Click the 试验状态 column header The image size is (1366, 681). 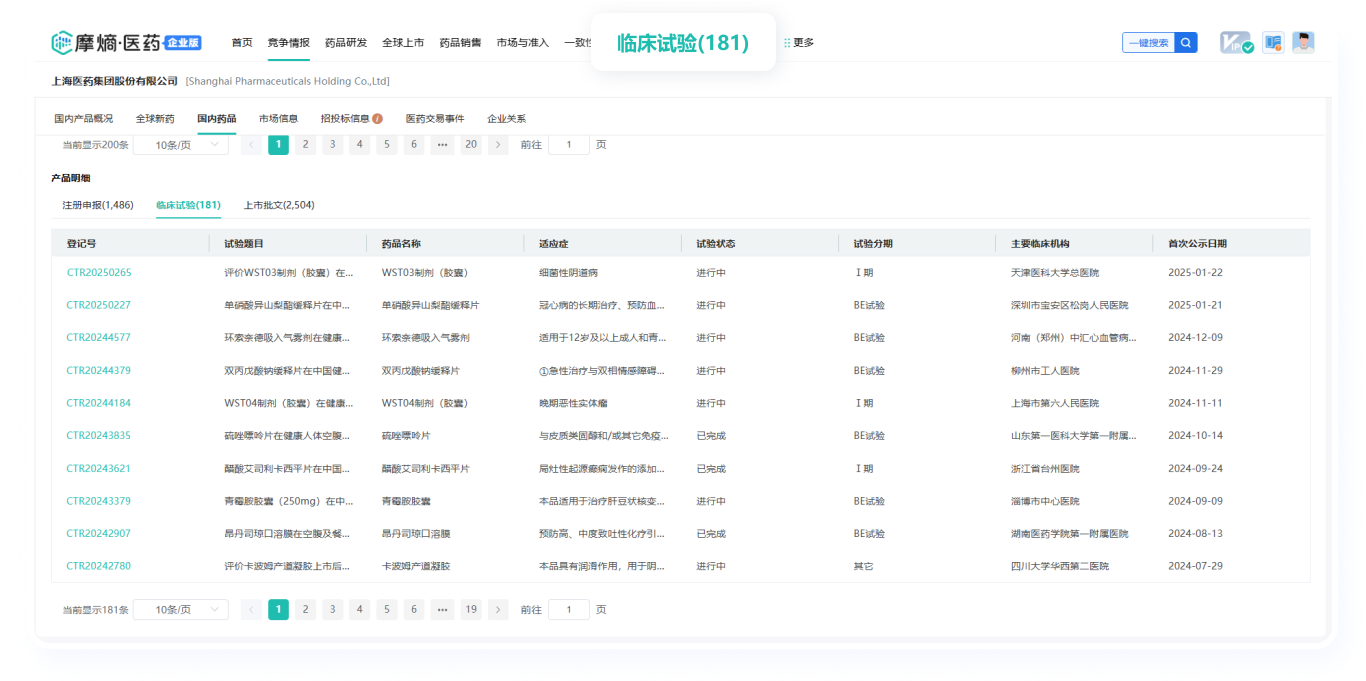716,243
